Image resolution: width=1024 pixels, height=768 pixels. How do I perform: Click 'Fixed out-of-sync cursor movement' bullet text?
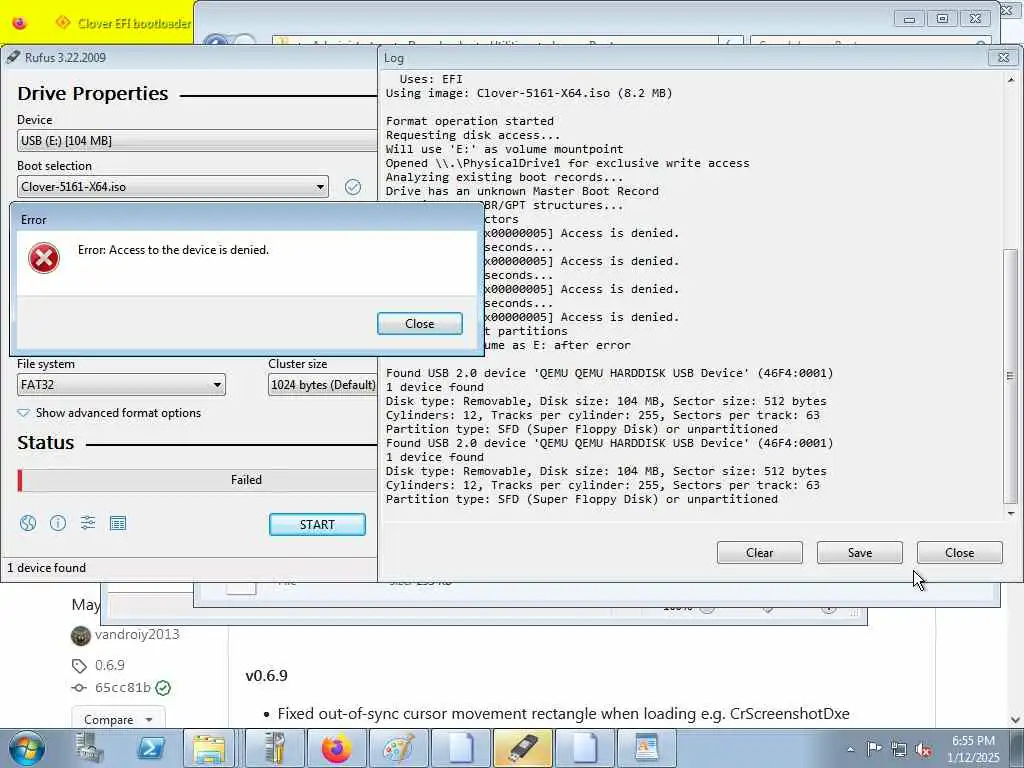(564, 714)
